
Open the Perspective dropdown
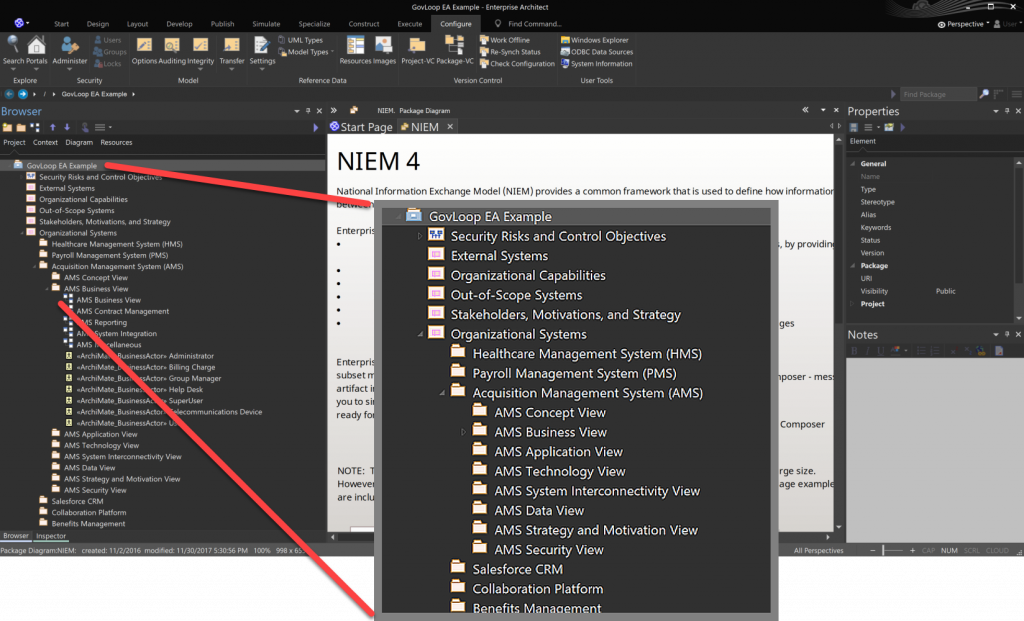point(963,24)
